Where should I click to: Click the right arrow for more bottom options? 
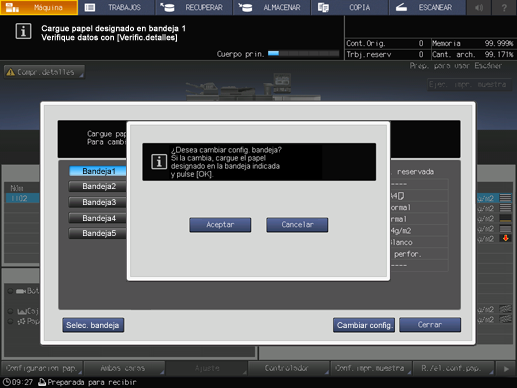pyautogui.click(x=506, y=369)
